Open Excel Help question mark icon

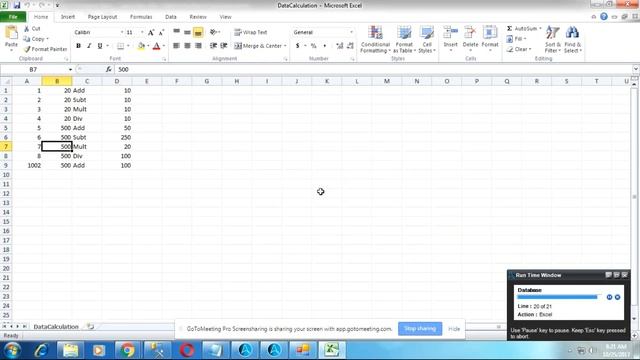click(604, 17)
